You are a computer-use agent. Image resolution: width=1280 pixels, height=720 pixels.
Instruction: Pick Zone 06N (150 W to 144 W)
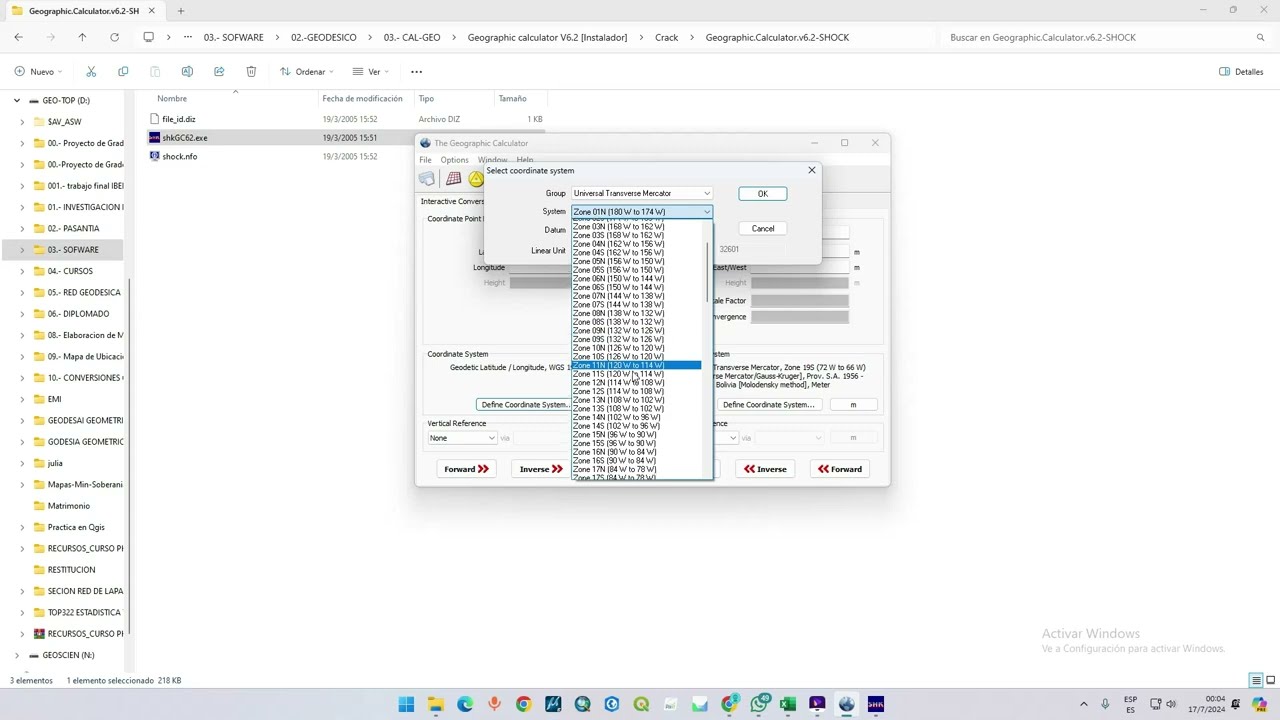[636, 279]
